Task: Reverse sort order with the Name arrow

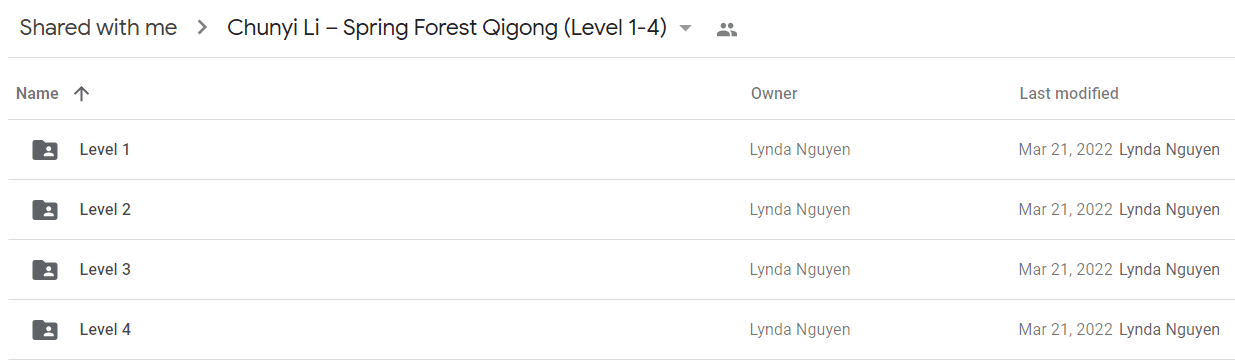Action: tap(81, 93)
